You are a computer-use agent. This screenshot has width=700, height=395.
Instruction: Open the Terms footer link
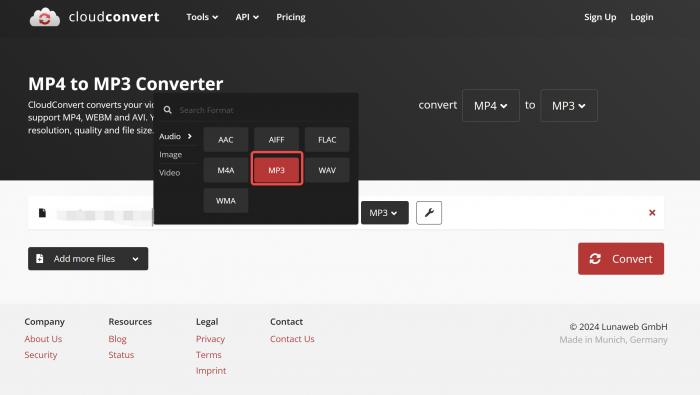pos(208,355)
